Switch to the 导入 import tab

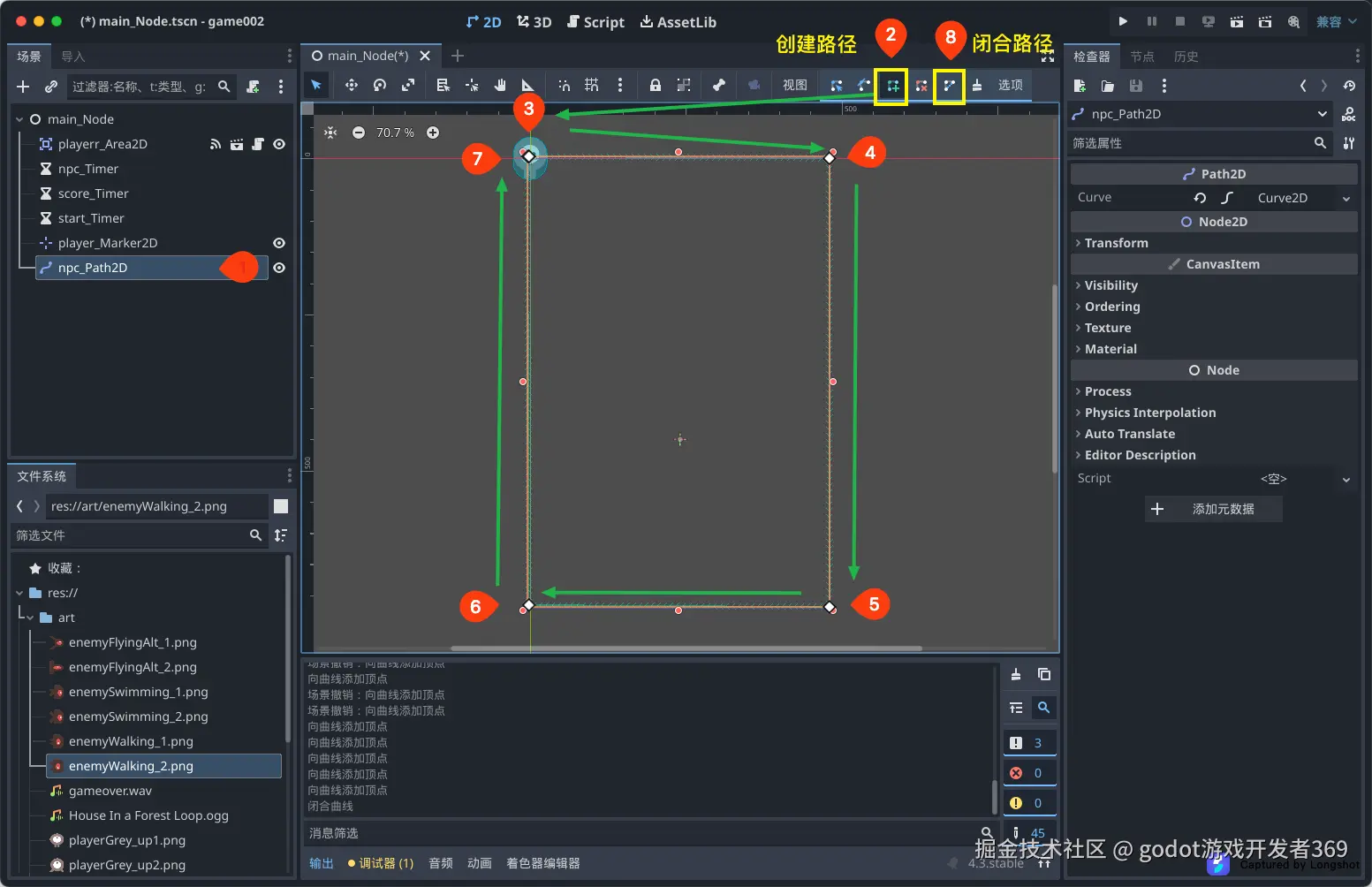tap(73, 57)
